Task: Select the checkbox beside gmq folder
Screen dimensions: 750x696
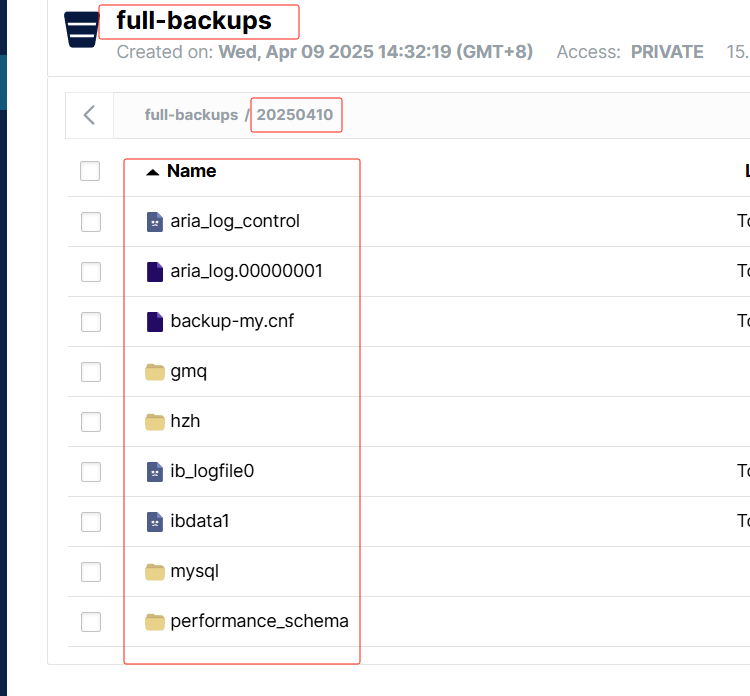Action: 91,372
